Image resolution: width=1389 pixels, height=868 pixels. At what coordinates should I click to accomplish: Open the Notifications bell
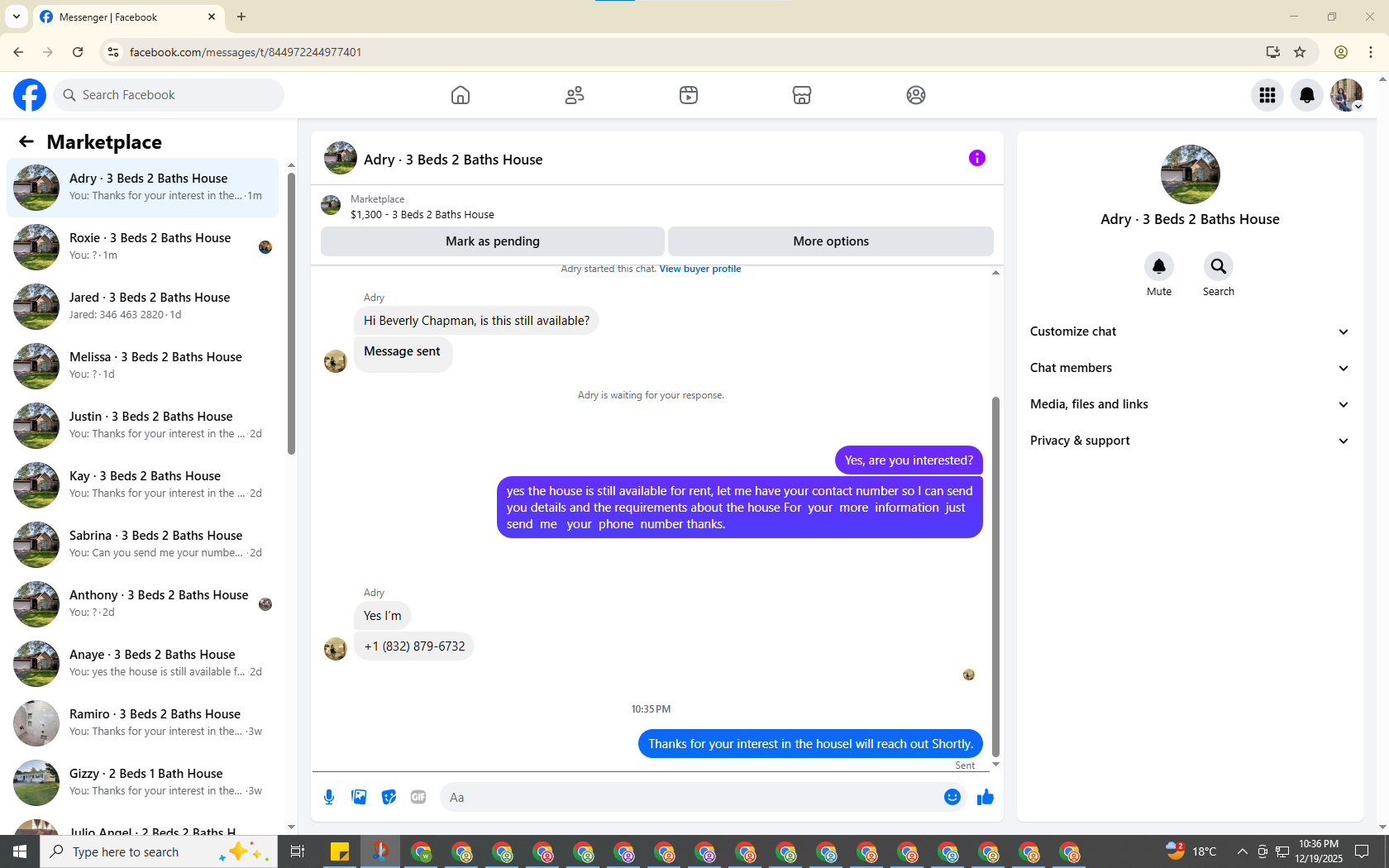1307,95
